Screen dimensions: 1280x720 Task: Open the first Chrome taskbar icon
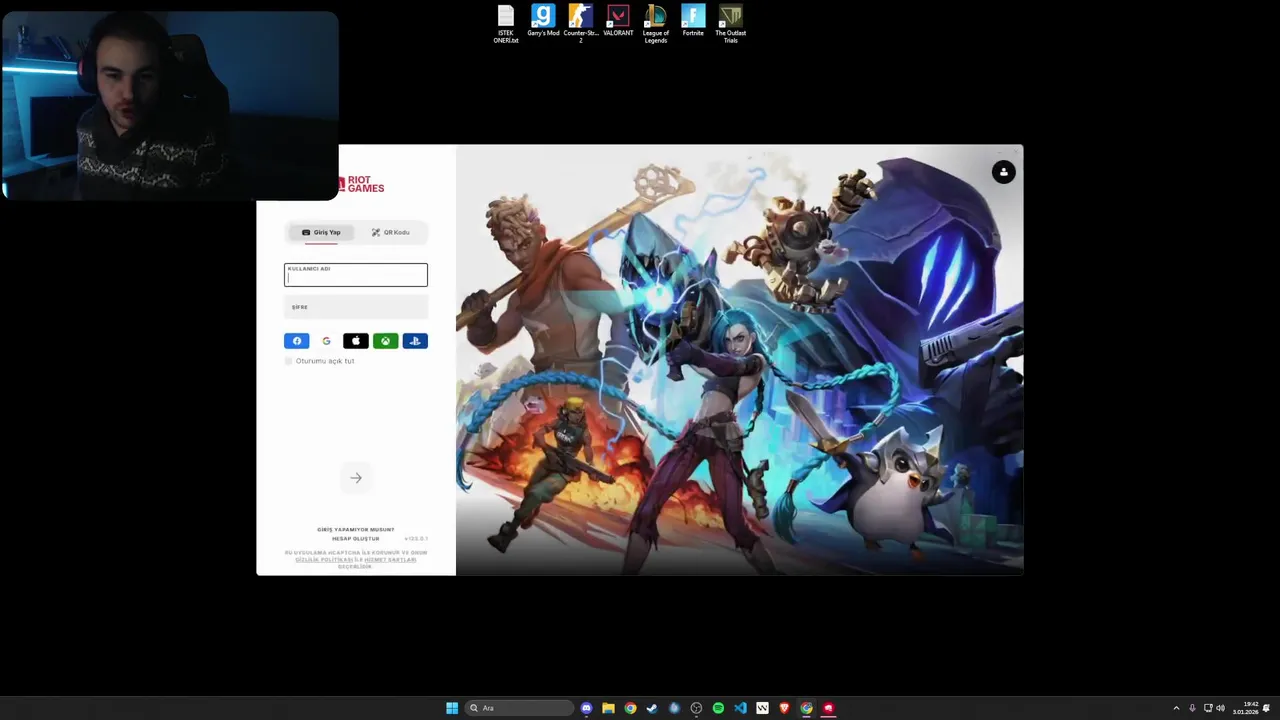tap(630, 708)
